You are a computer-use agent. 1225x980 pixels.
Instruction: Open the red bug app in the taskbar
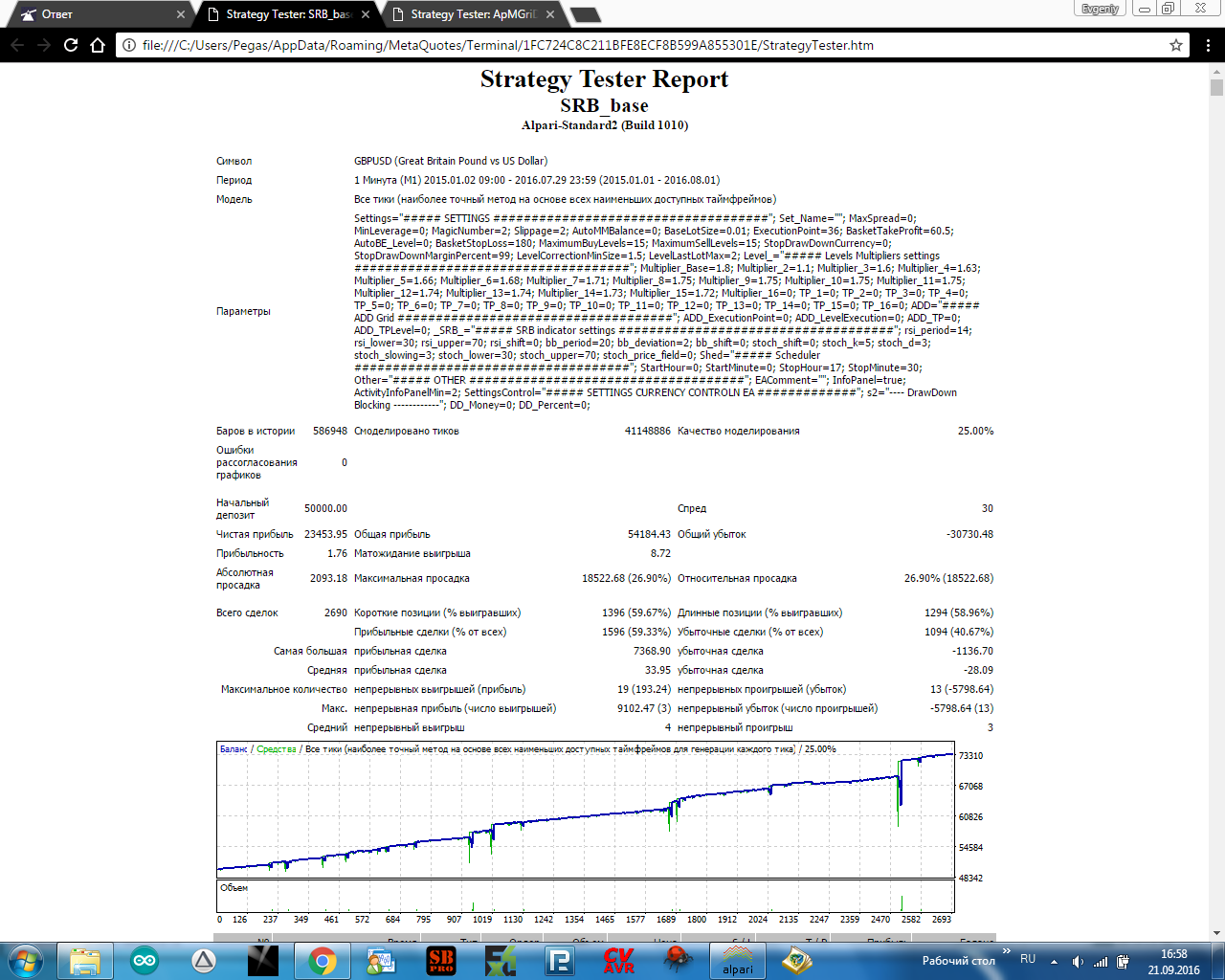coord(679,961)
